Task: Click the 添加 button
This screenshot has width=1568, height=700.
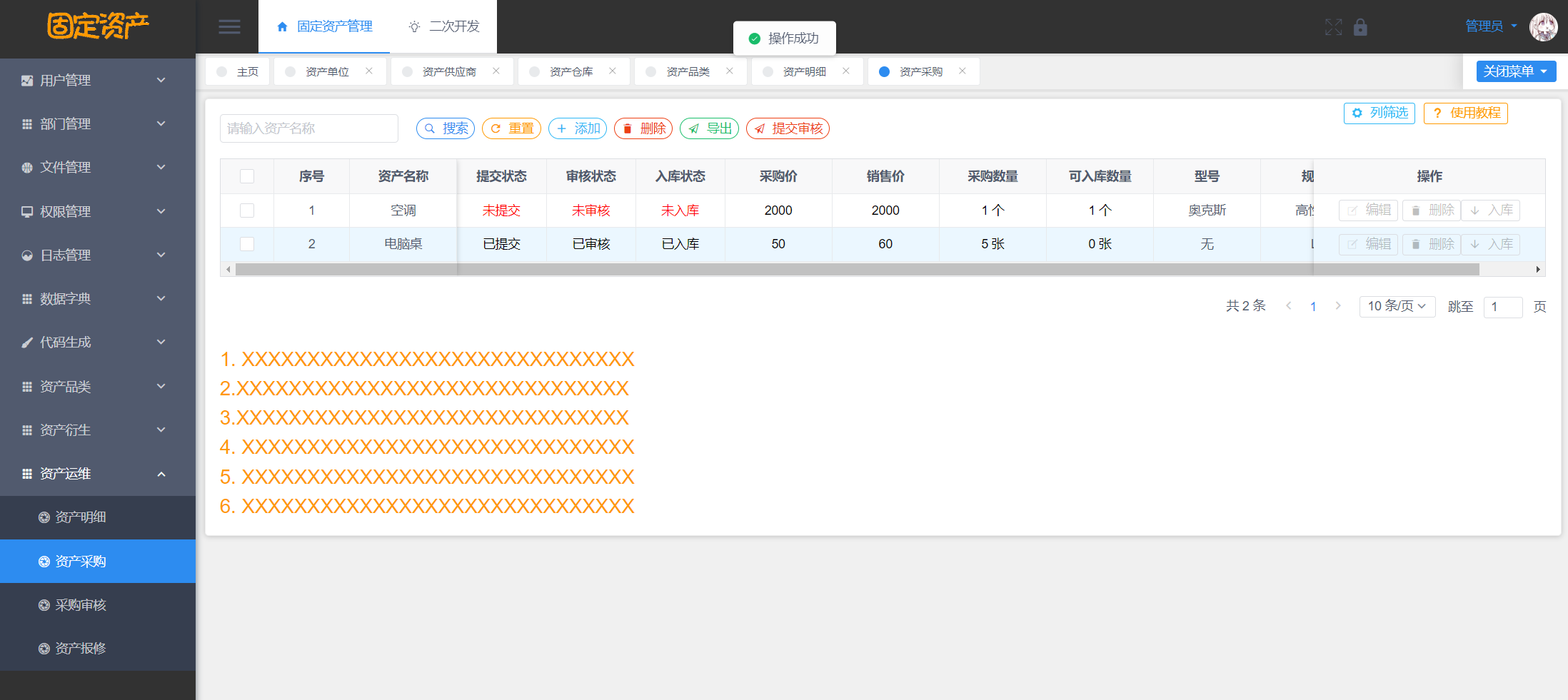Action: 578,128
